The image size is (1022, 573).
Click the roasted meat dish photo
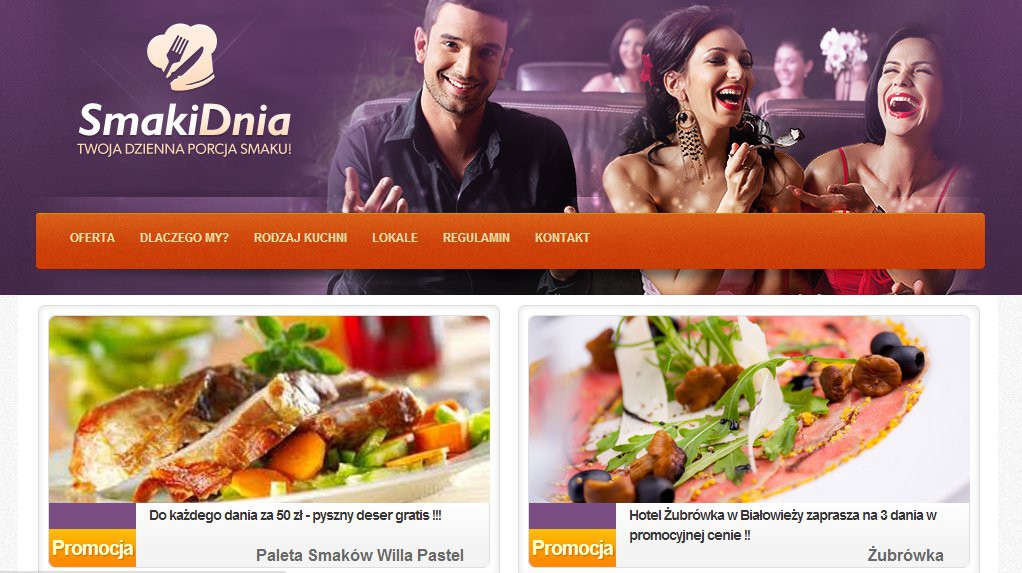(269, 409)
